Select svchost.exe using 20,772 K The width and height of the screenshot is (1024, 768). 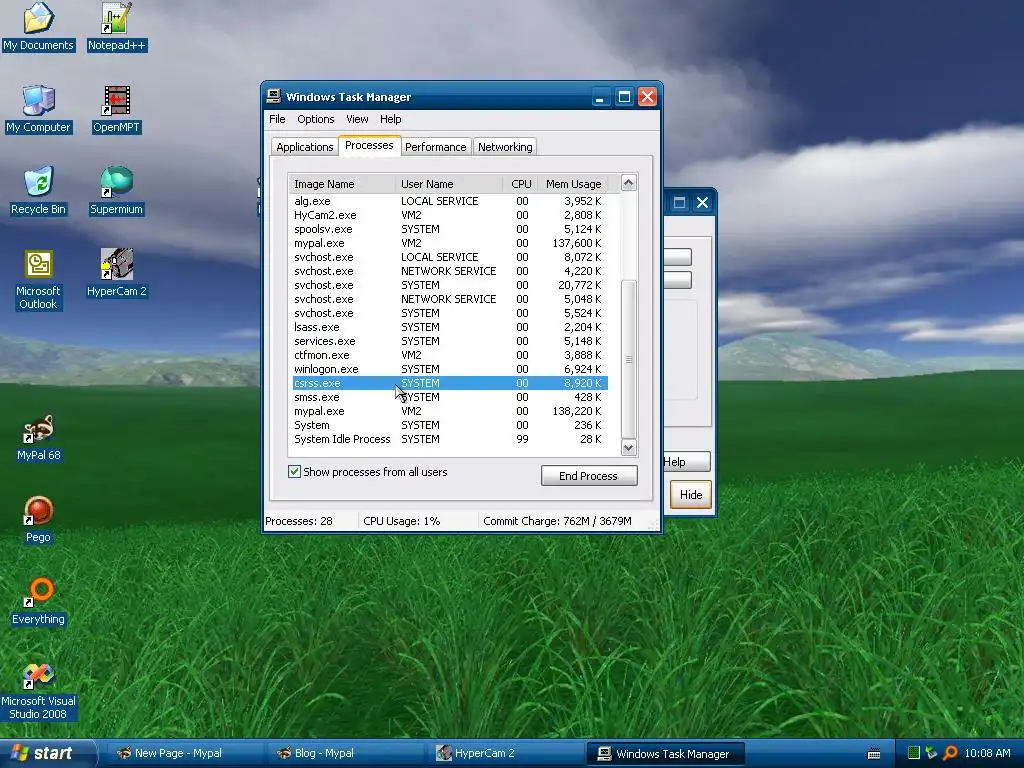coord(450,285)
